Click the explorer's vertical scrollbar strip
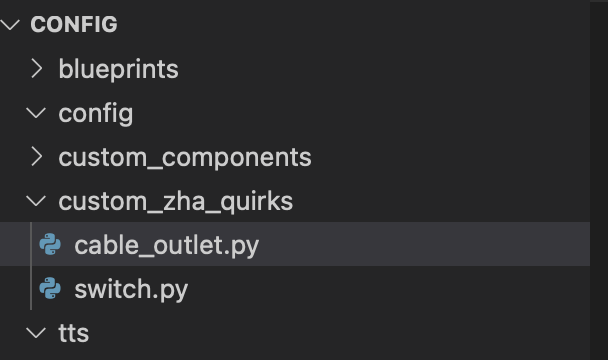 tap(599, 180)
